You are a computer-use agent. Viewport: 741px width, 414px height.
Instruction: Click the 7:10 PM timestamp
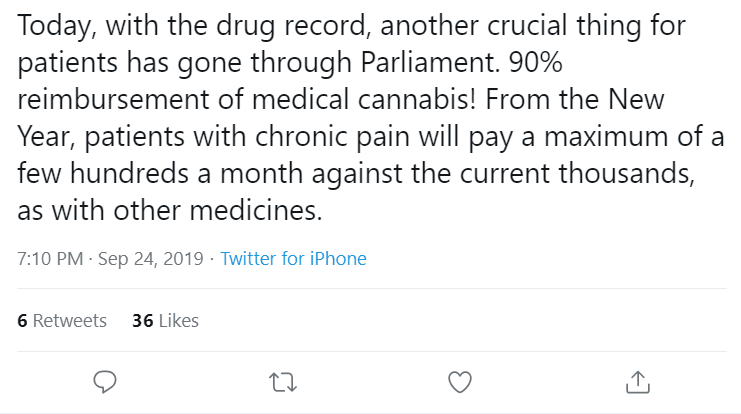[51, 259]
